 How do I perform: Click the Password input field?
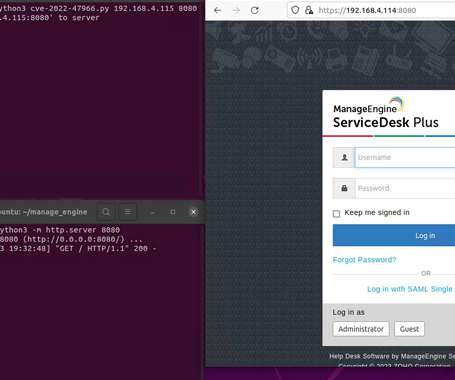coord(405,188)
